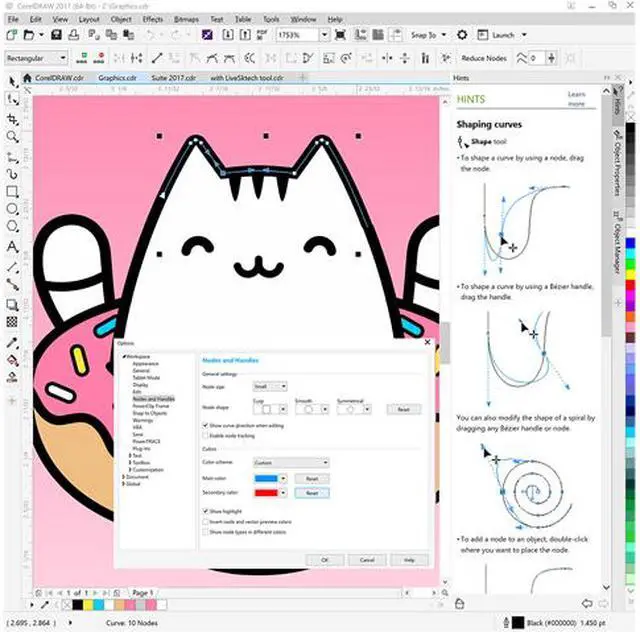This screenshot has width=640, height=632.
Task: Enable node tracking checkbox
Action: (x=205, y=436)
